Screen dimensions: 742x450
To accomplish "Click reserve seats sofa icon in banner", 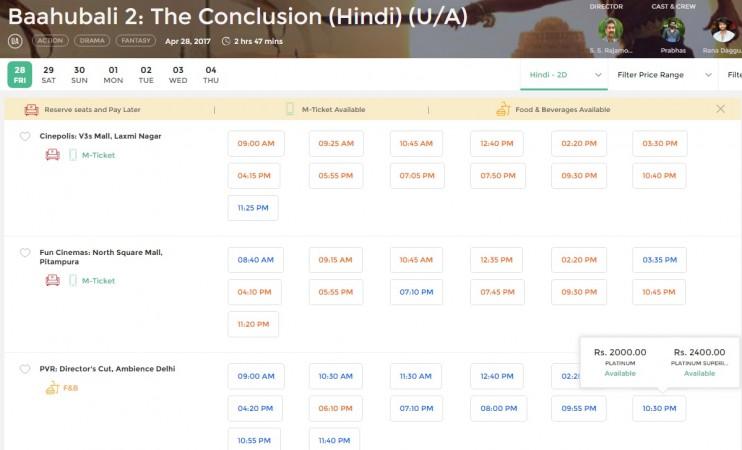I will click(32, 109).
